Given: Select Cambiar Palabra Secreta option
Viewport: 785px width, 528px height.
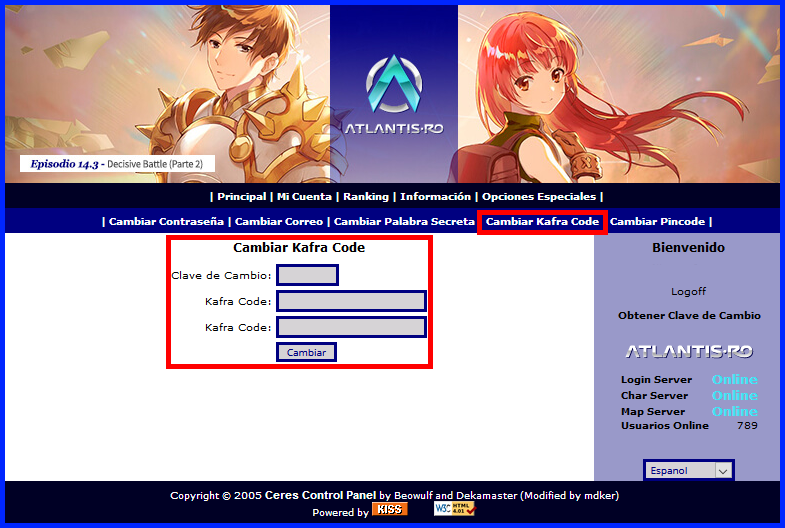Looking at the screenshot, I should [404, 222].
